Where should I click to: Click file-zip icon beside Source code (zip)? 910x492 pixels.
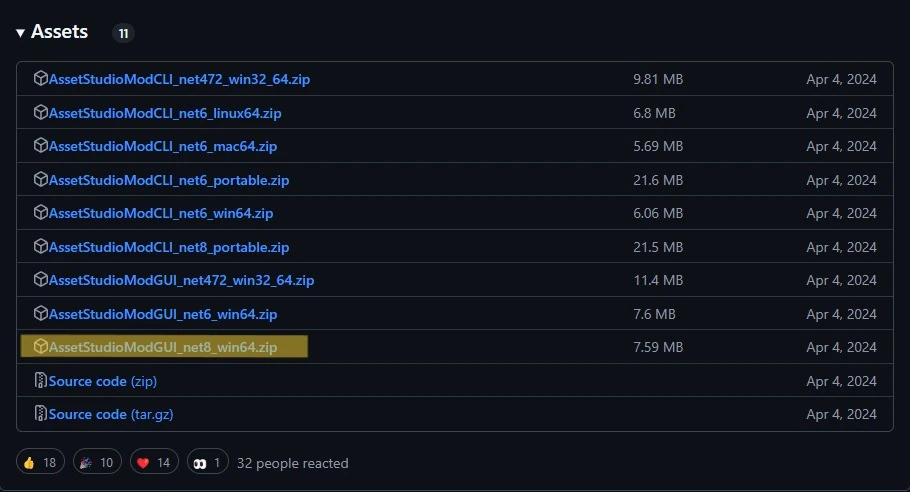[x=41, y=380]
